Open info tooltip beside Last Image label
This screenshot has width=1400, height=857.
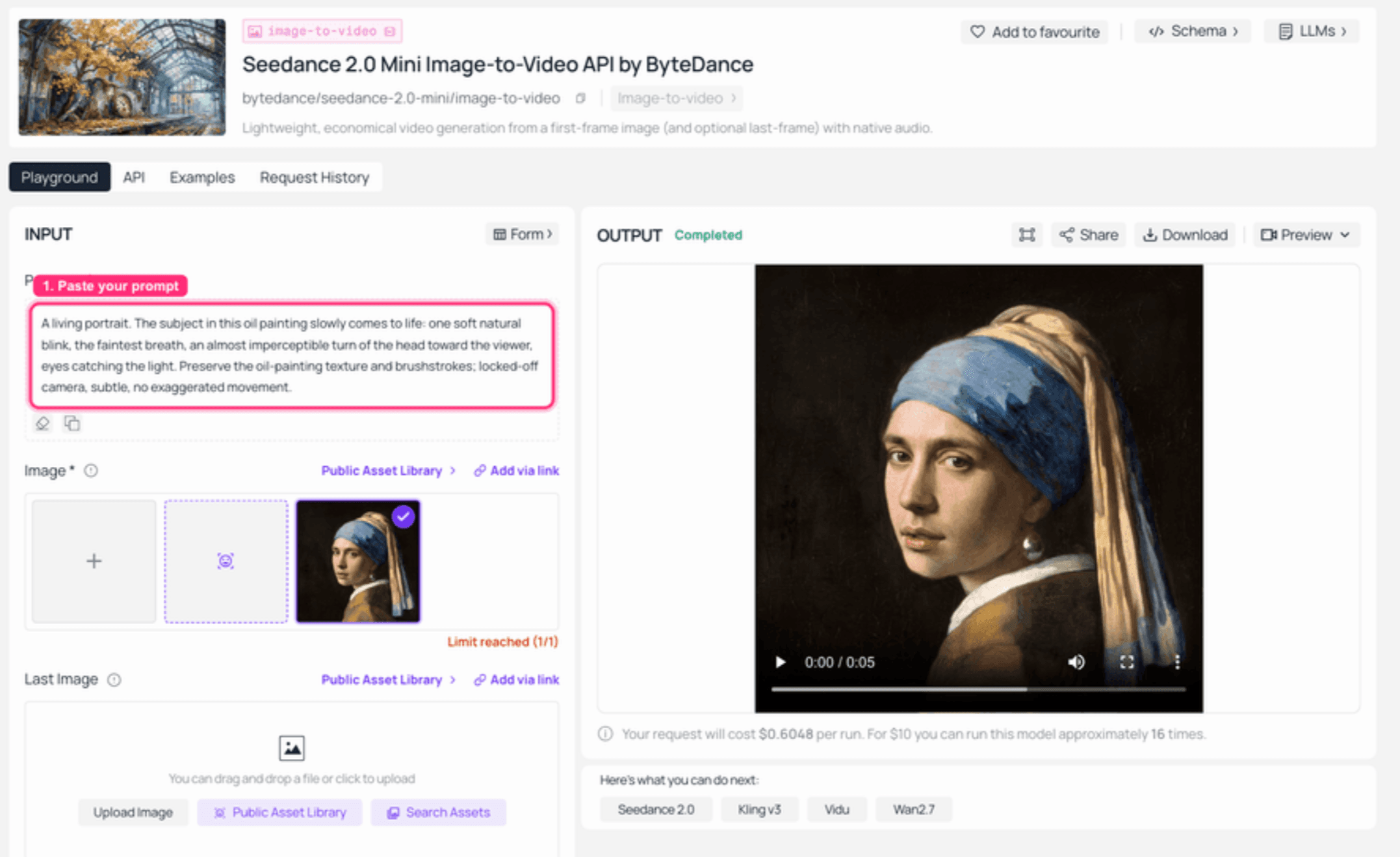(x=114, y=679)
